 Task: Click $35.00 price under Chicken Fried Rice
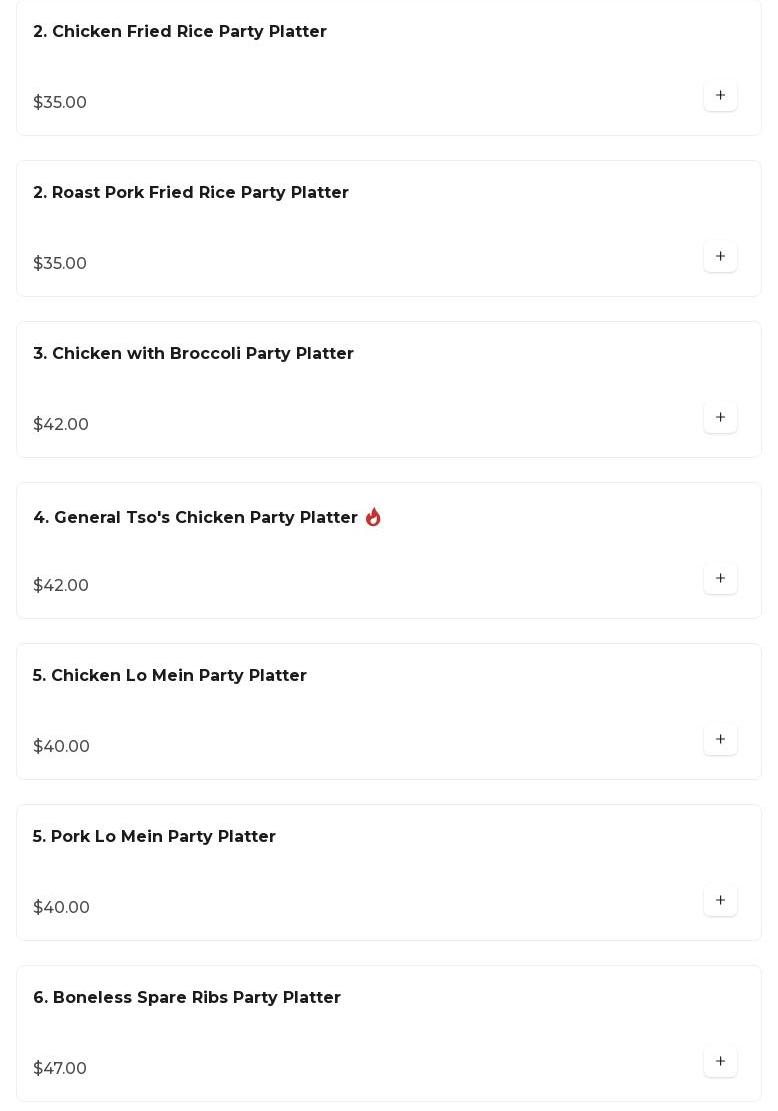click(60, 103)
